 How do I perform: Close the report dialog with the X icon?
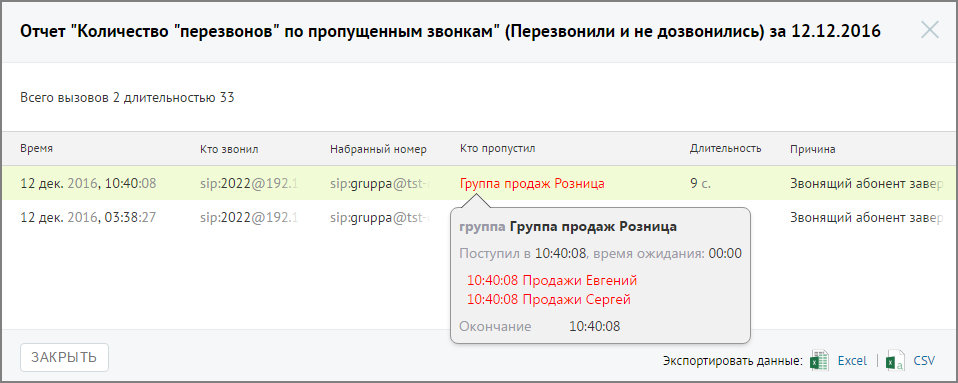click(929, 30)
